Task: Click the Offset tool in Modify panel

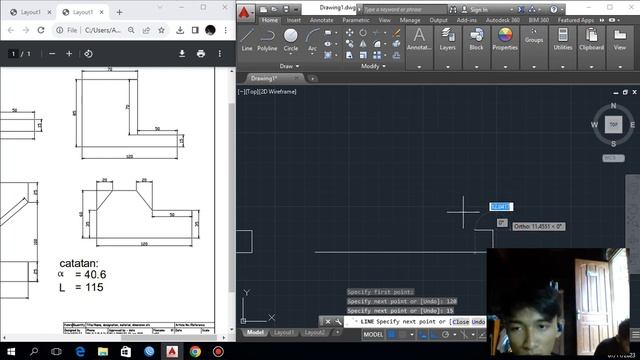Action: 396,55
